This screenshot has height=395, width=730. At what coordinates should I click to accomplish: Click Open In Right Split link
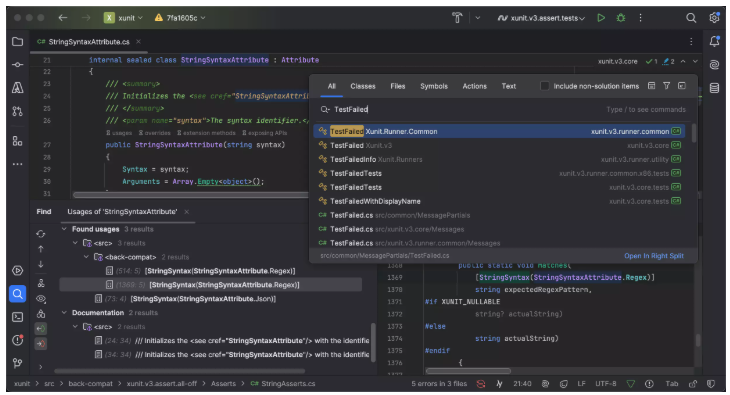[654, 256]
